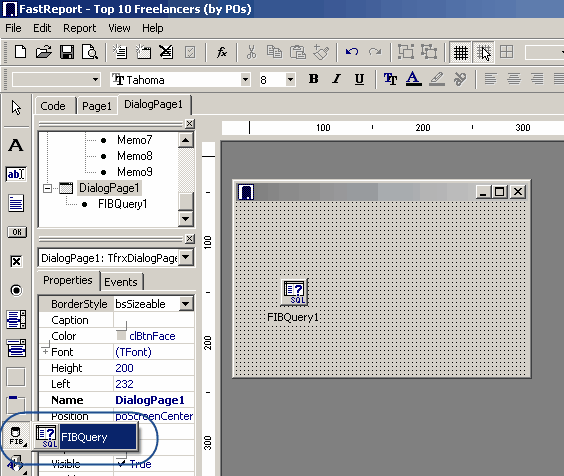Save the report with floppy icon

point(67,52)
